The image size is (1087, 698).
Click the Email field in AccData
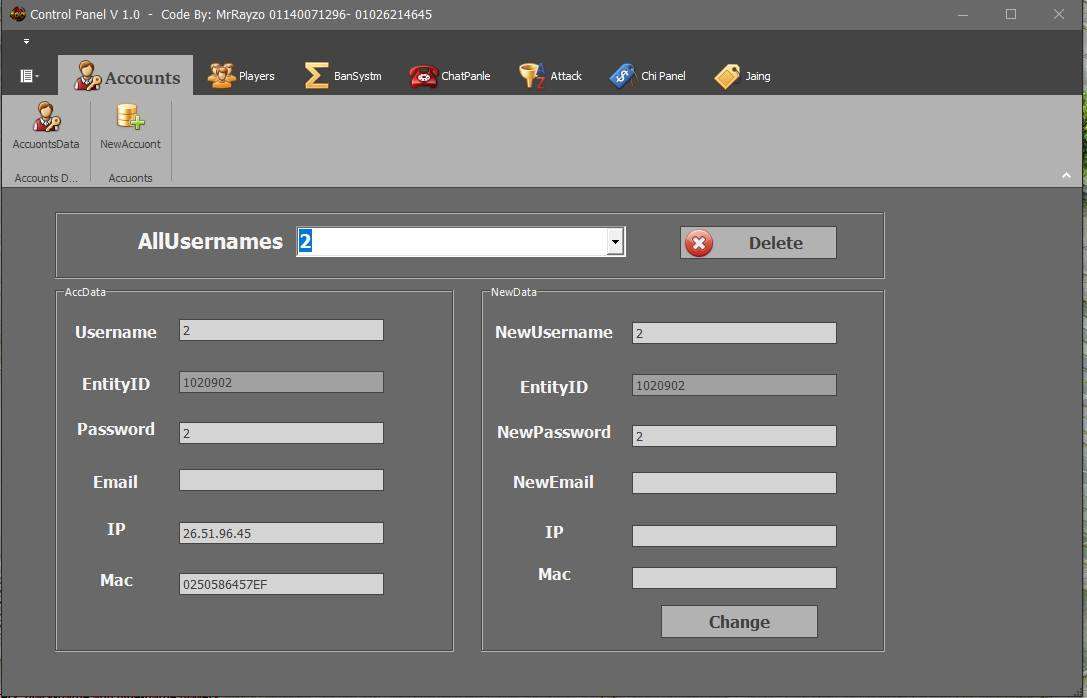click(281, 480)
